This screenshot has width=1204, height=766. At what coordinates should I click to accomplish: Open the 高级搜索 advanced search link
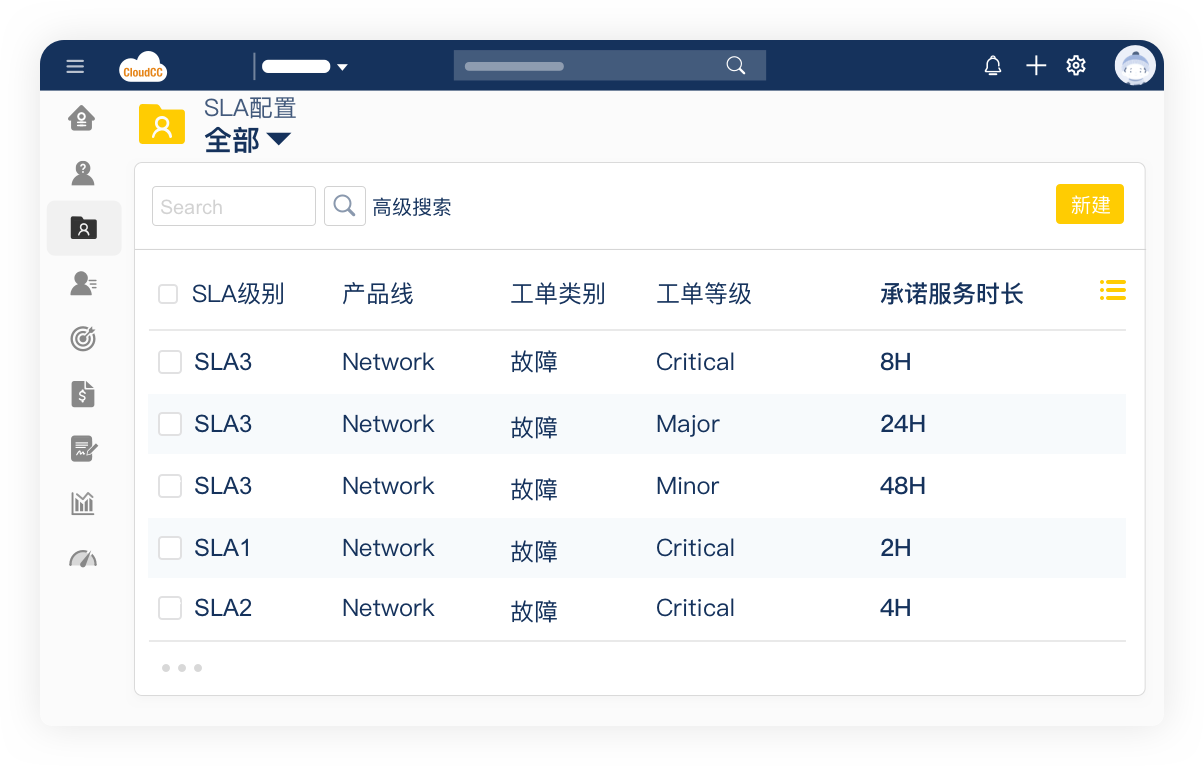tap(412, 207)
